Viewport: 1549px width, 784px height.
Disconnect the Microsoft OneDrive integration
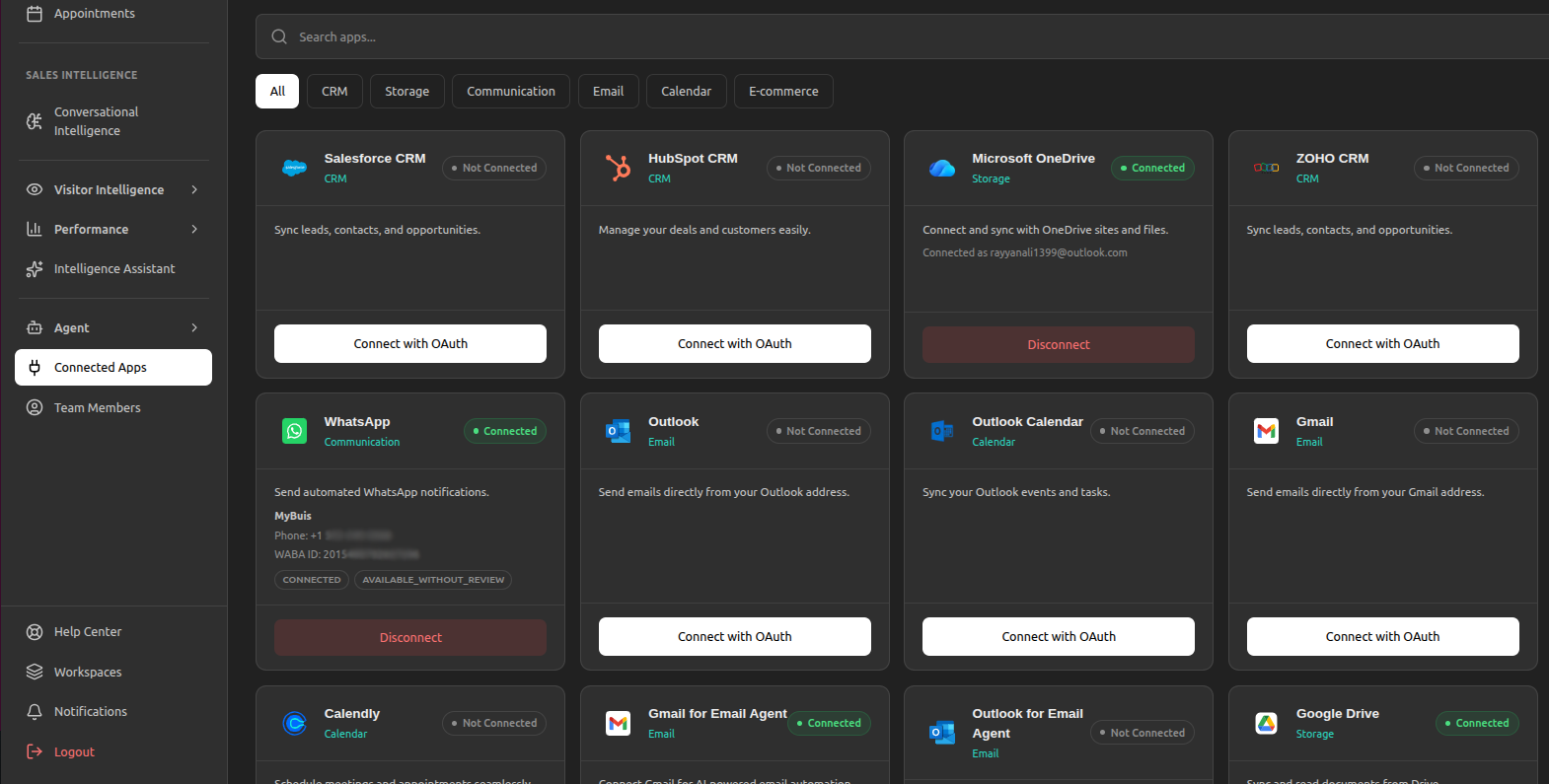coord(1059,344)
